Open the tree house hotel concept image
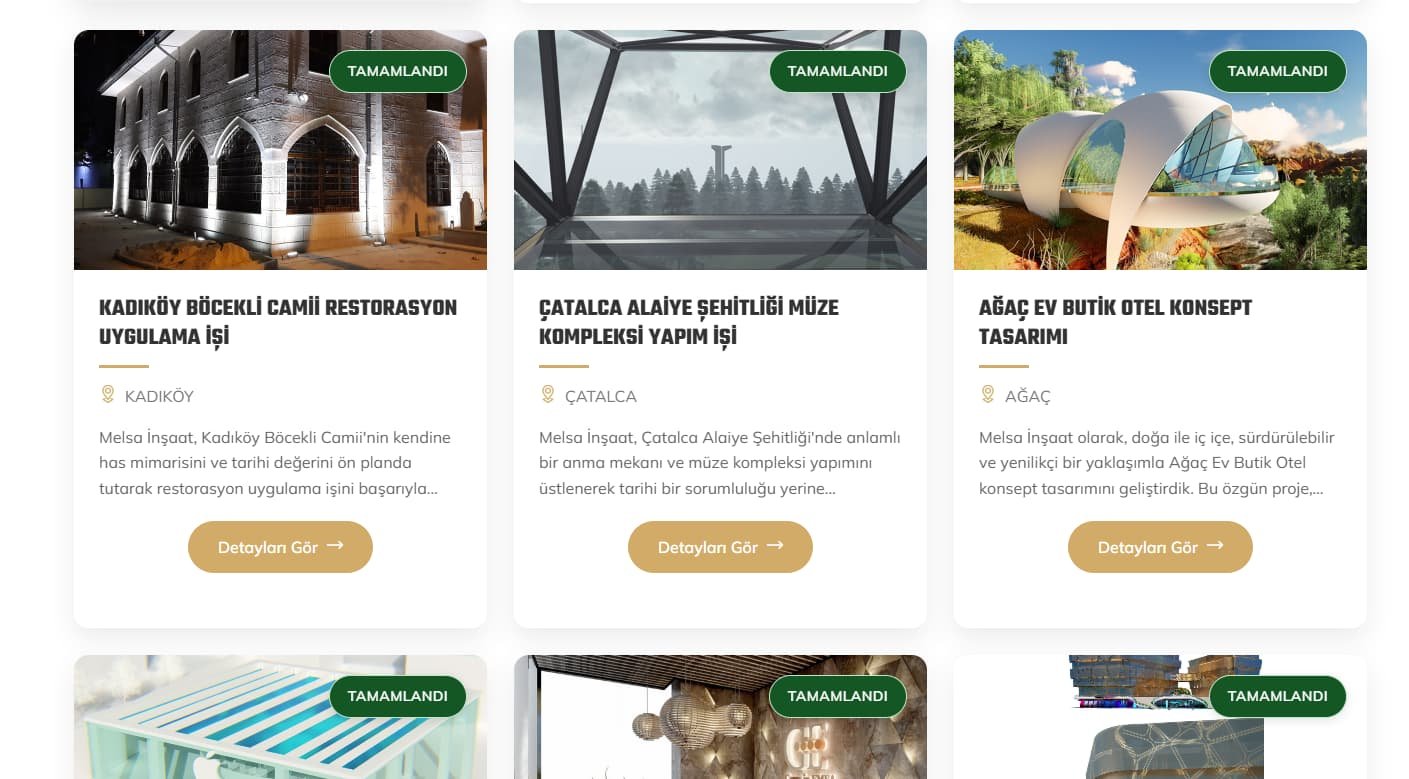The height and width of the screenshot is (779, 1409). (x=1160, y=150)
